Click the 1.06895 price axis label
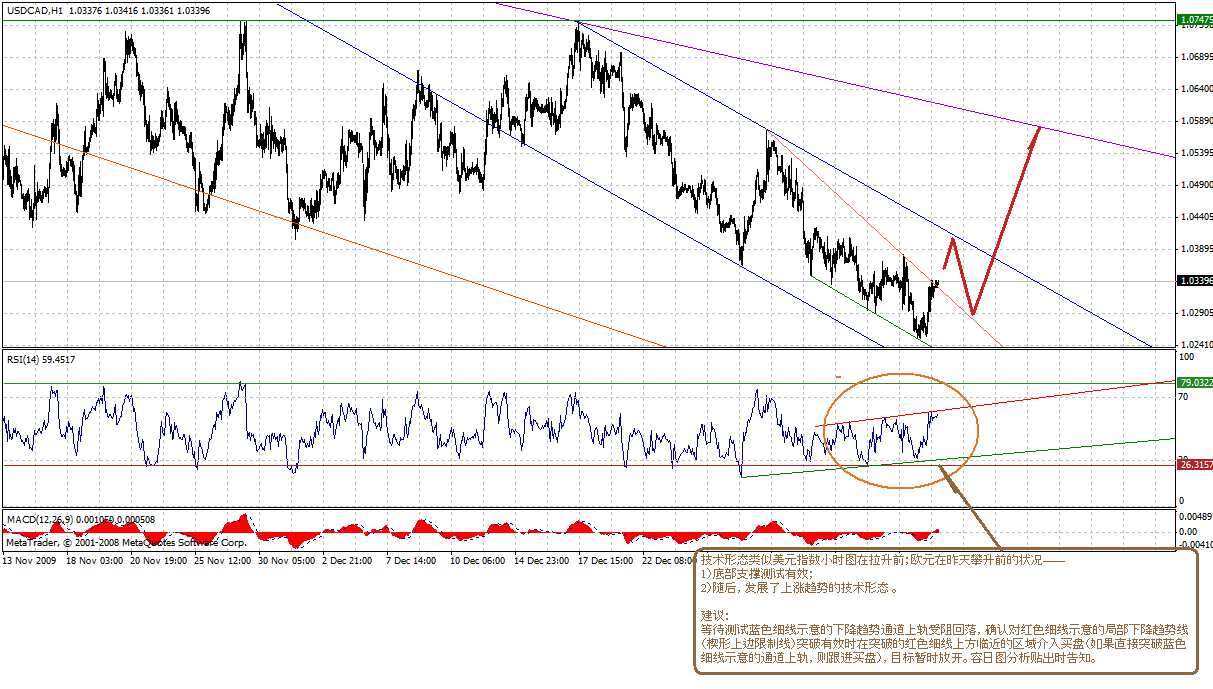1213x689 pixels. point(1196,57)
